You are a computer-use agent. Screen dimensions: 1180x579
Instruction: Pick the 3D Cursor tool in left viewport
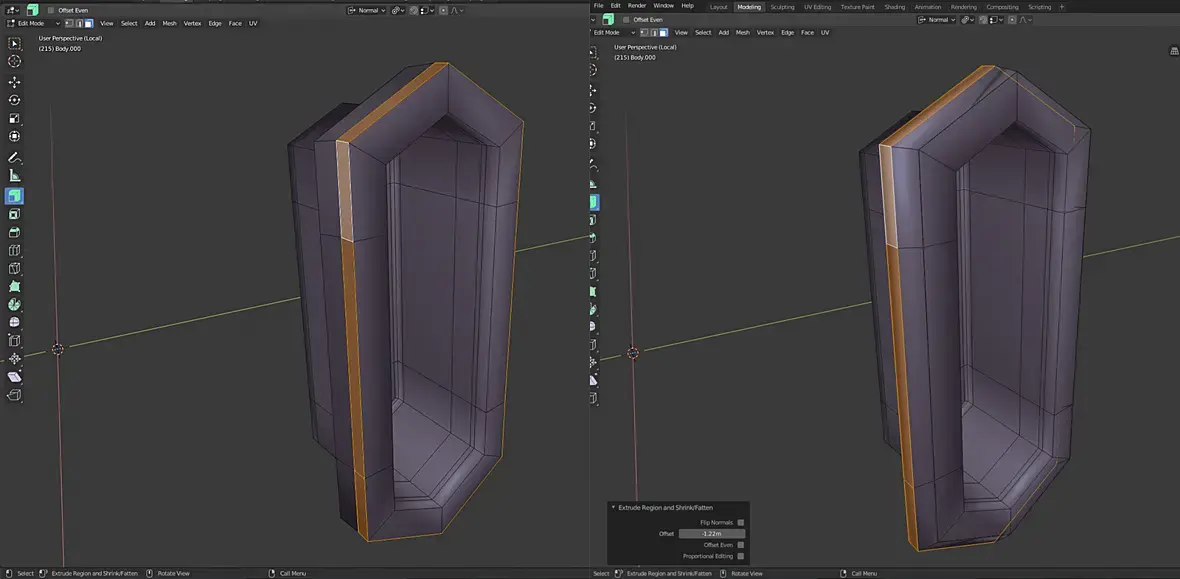point(14,62)
